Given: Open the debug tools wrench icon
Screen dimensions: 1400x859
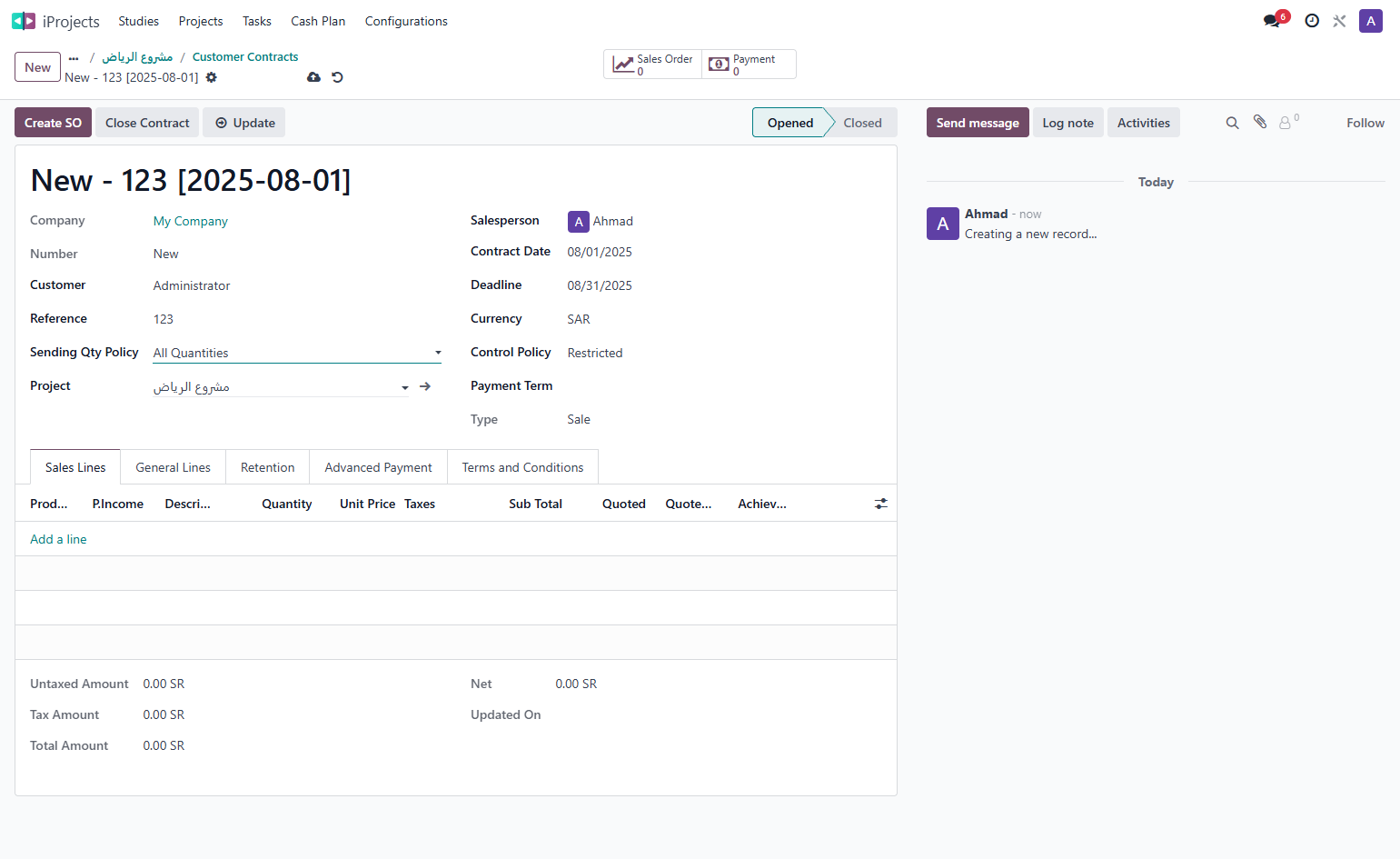Looking at the screenshot, I should 1339,21.
